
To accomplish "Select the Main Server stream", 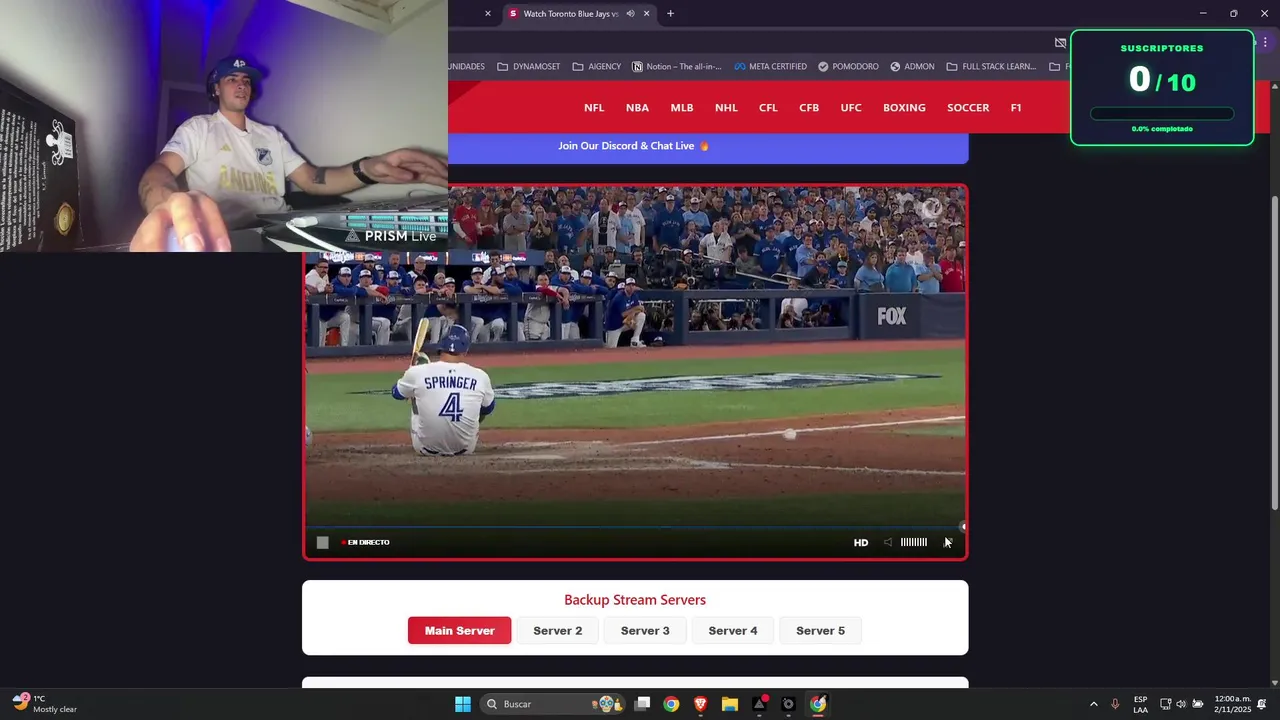I will point(459,631).
